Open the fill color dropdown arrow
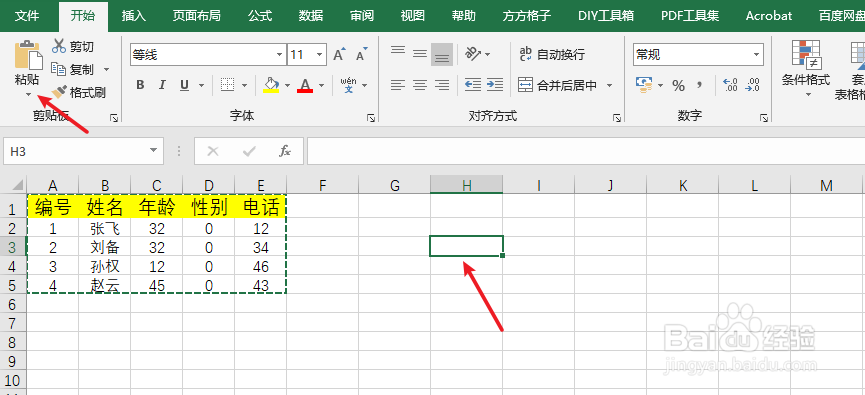865x395 pixels. click(287, 86)
